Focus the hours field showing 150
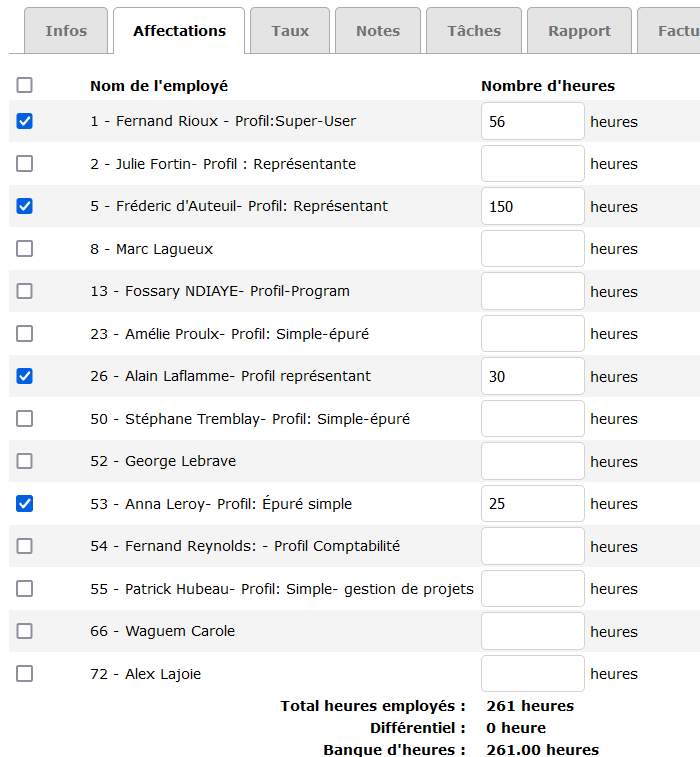 coord(532,206)
